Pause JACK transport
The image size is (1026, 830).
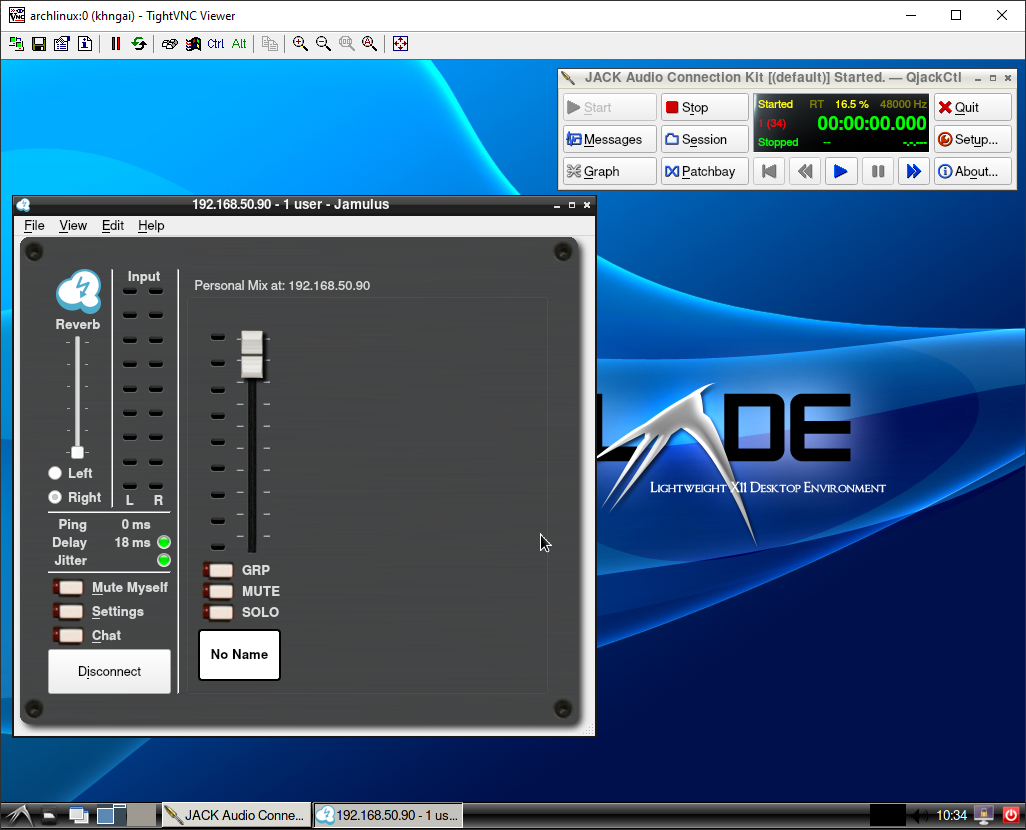[878, 171]
